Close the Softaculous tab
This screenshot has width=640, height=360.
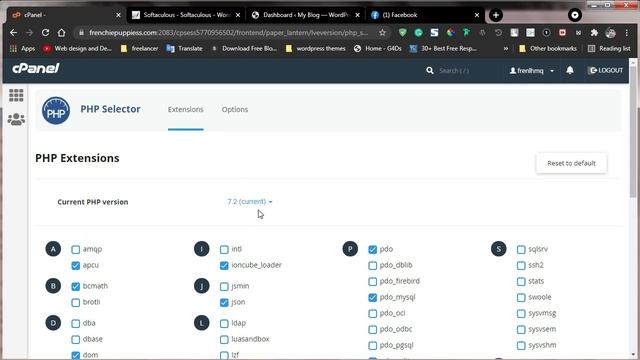(x=238, y=15)
